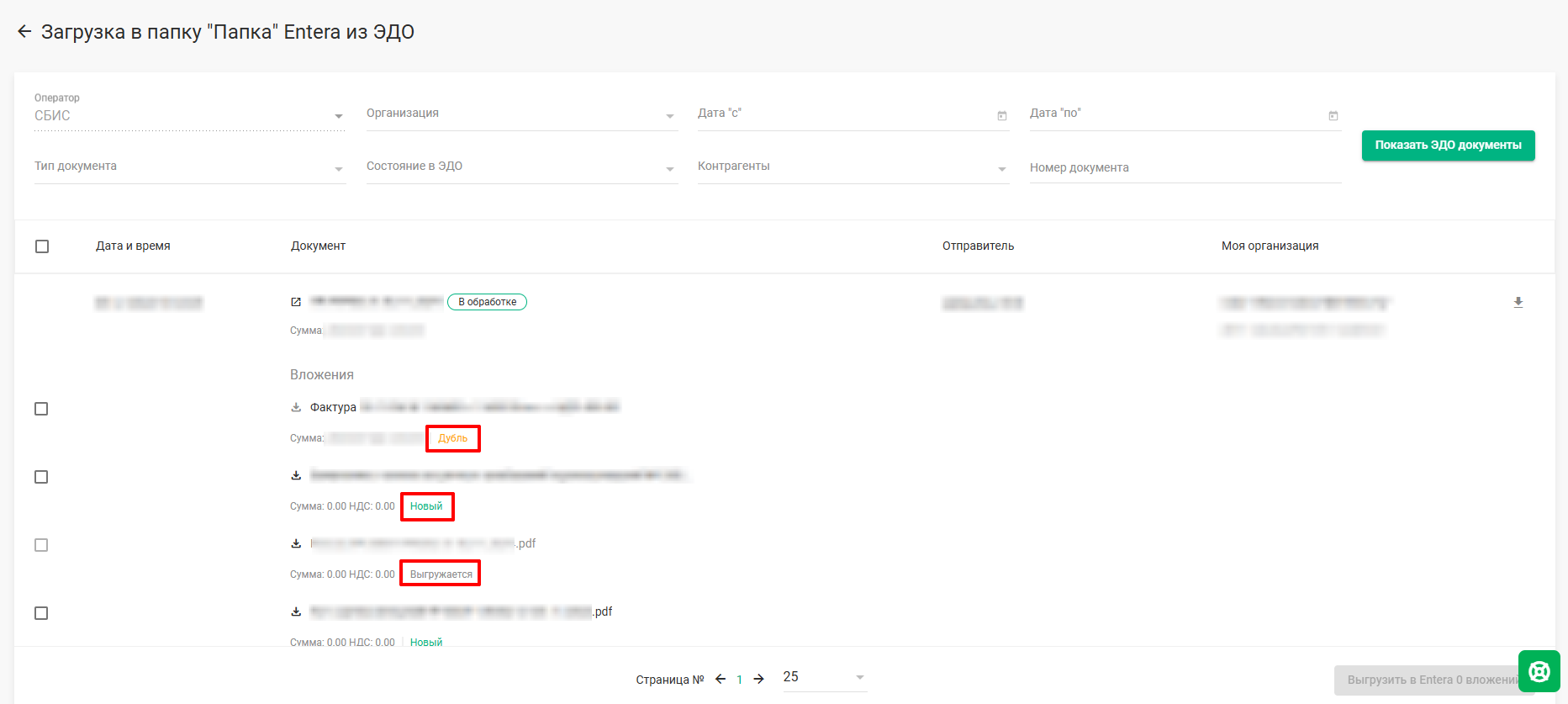Tick the select-all checkbox in the table header

coord(42,246)
